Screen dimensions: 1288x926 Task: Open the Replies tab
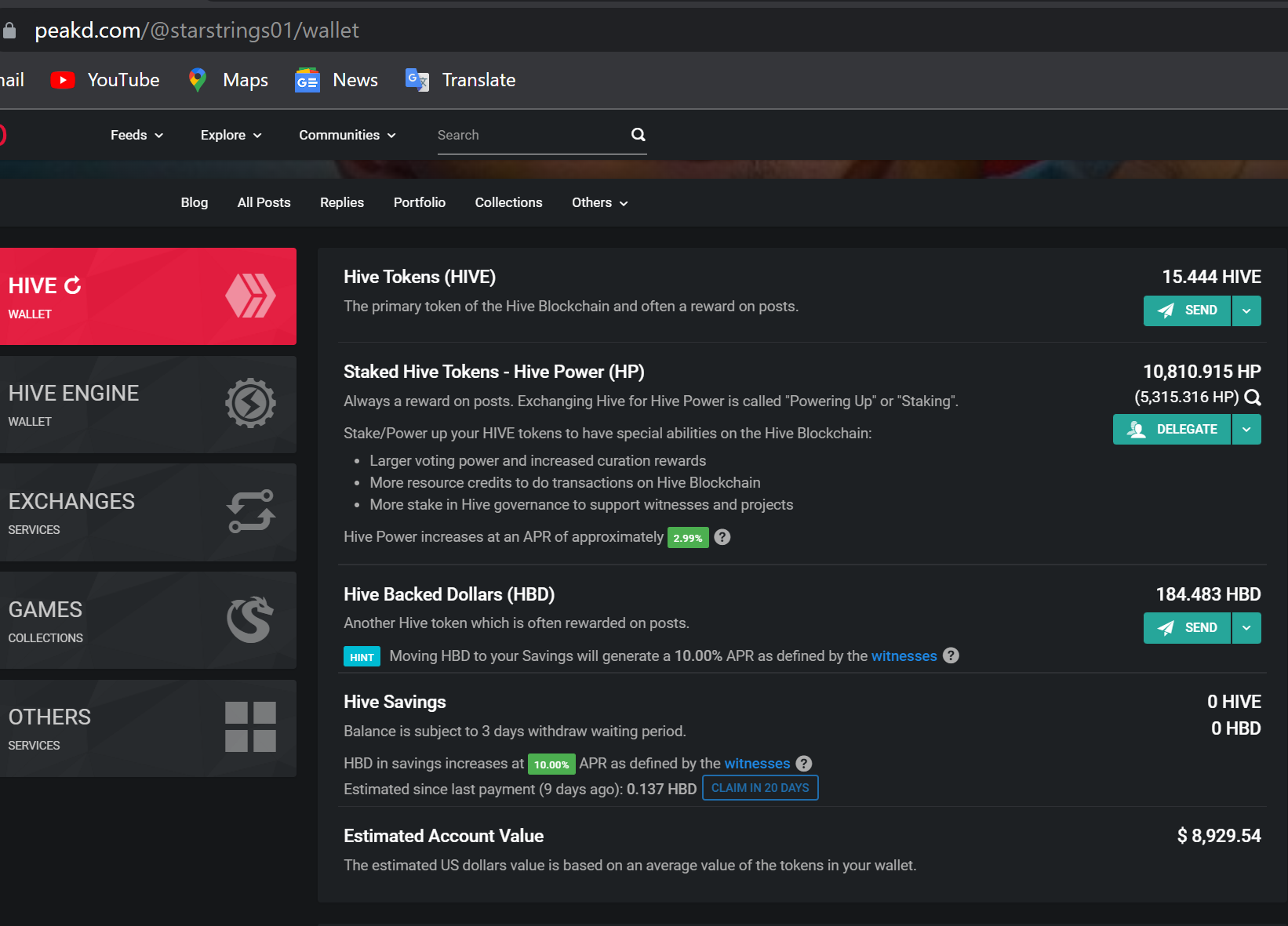(342, 202)
